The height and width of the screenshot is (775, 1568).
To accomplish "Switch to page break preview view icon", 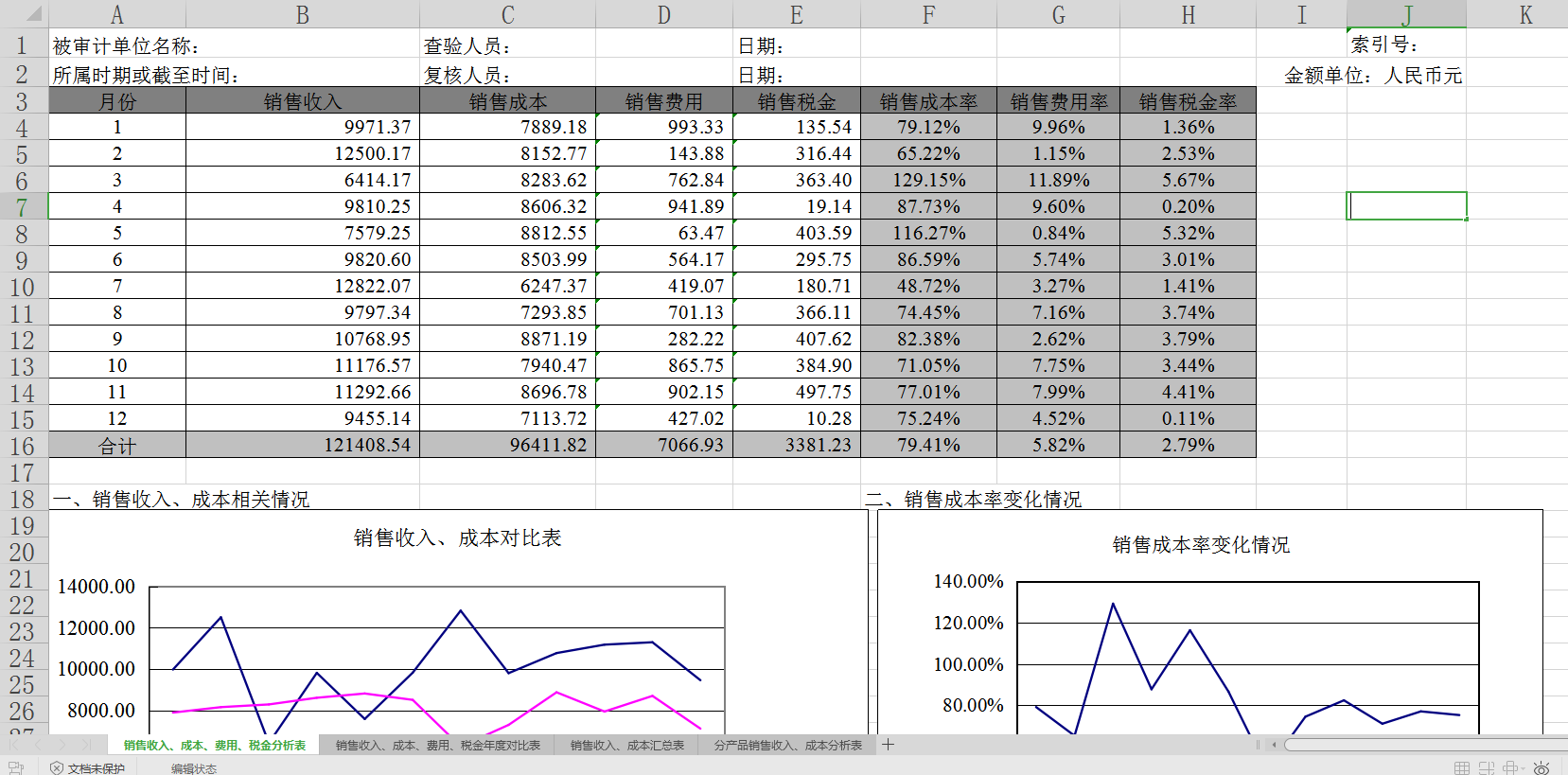I will click(x=1487, y=767).
